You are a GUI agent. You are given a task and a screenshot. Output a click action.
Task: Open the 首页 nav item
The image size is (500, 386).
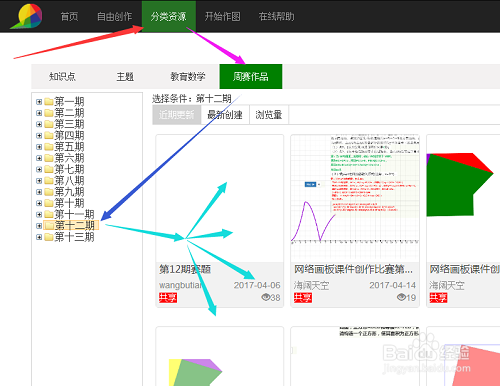click(69, 16)
